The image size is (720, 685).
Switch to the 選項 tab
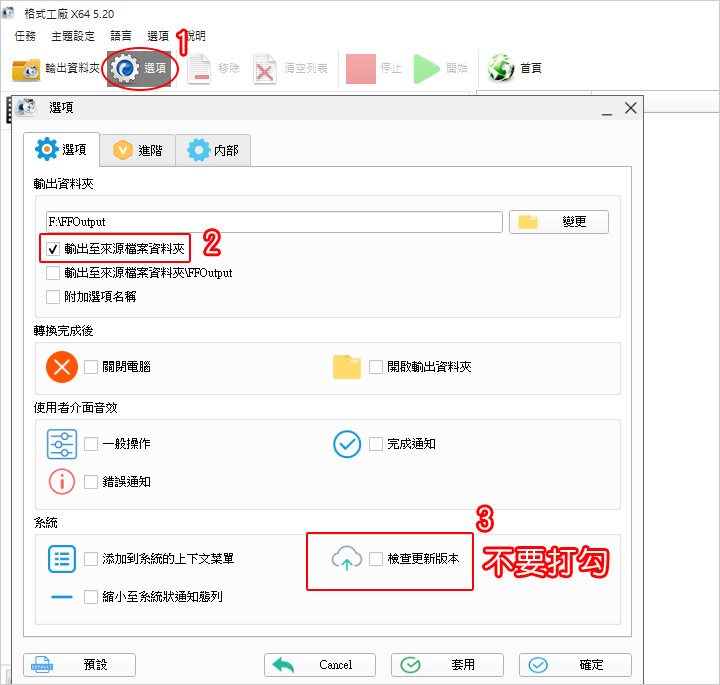pyautogui.click(x=61, y=150)
